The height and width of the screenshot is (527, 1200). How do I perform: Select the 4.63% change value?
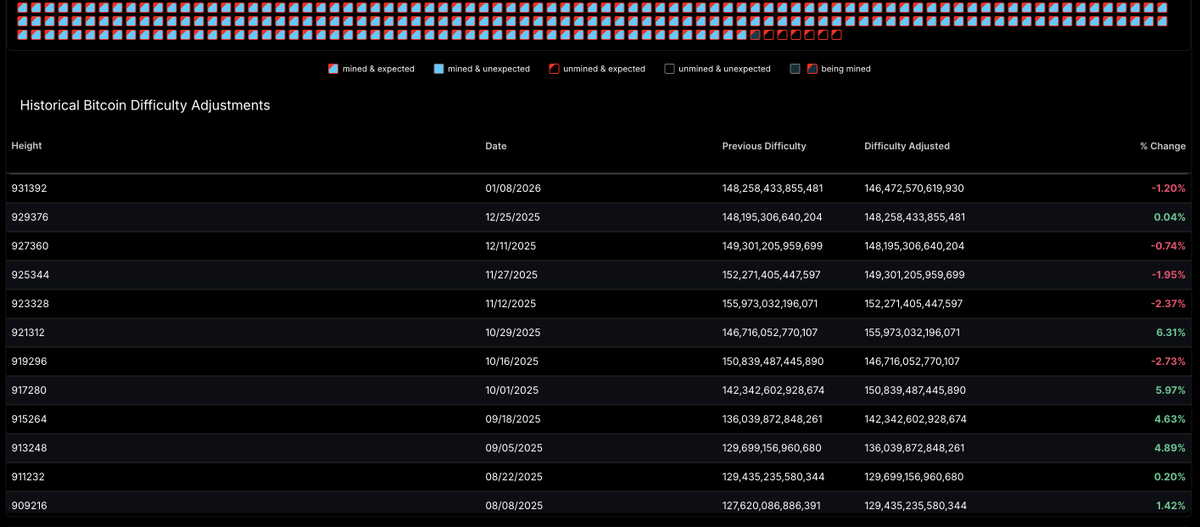1170,420
